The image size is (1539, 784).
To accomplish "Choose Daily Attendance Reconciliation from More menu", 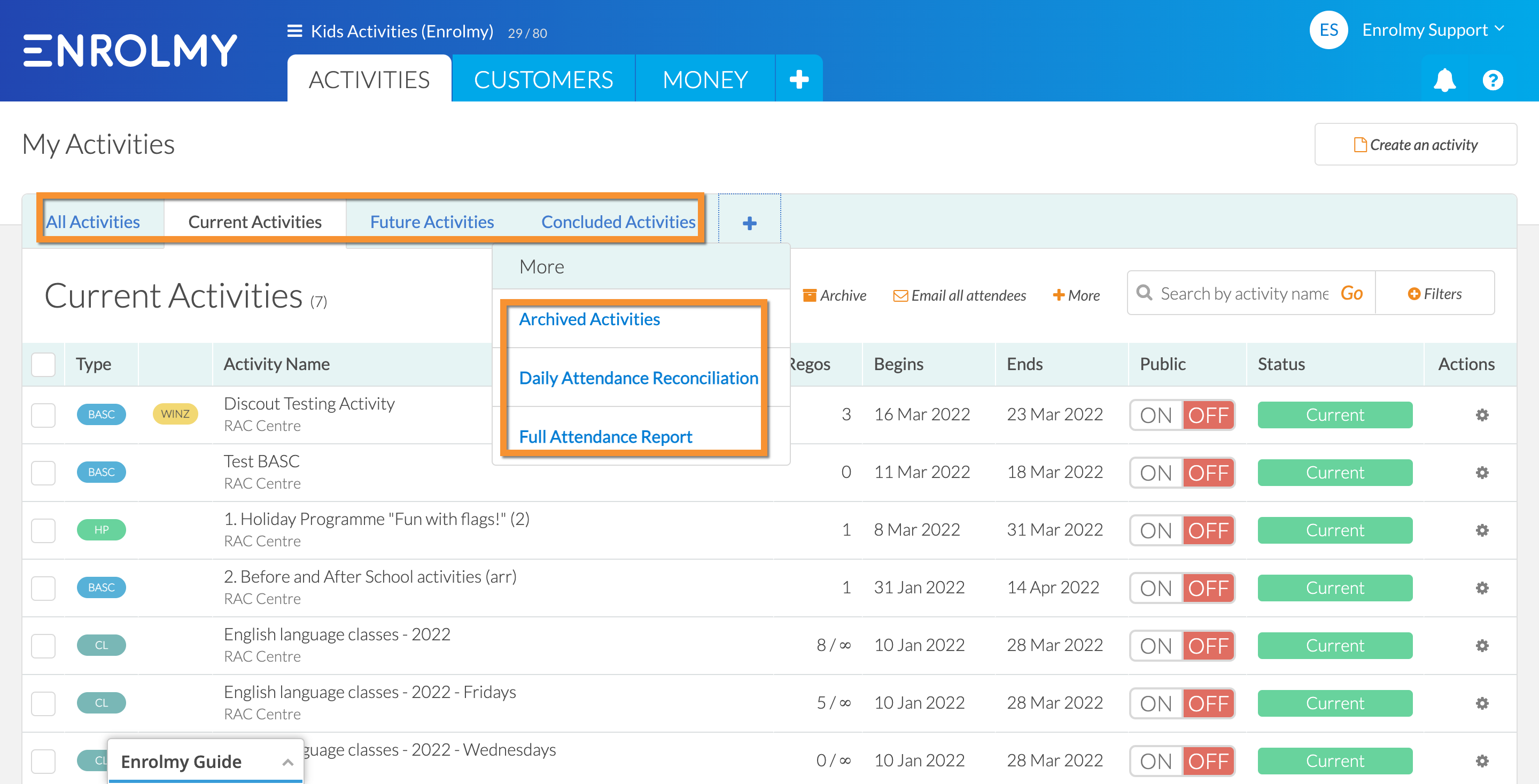I will click(x=638, y=378).
